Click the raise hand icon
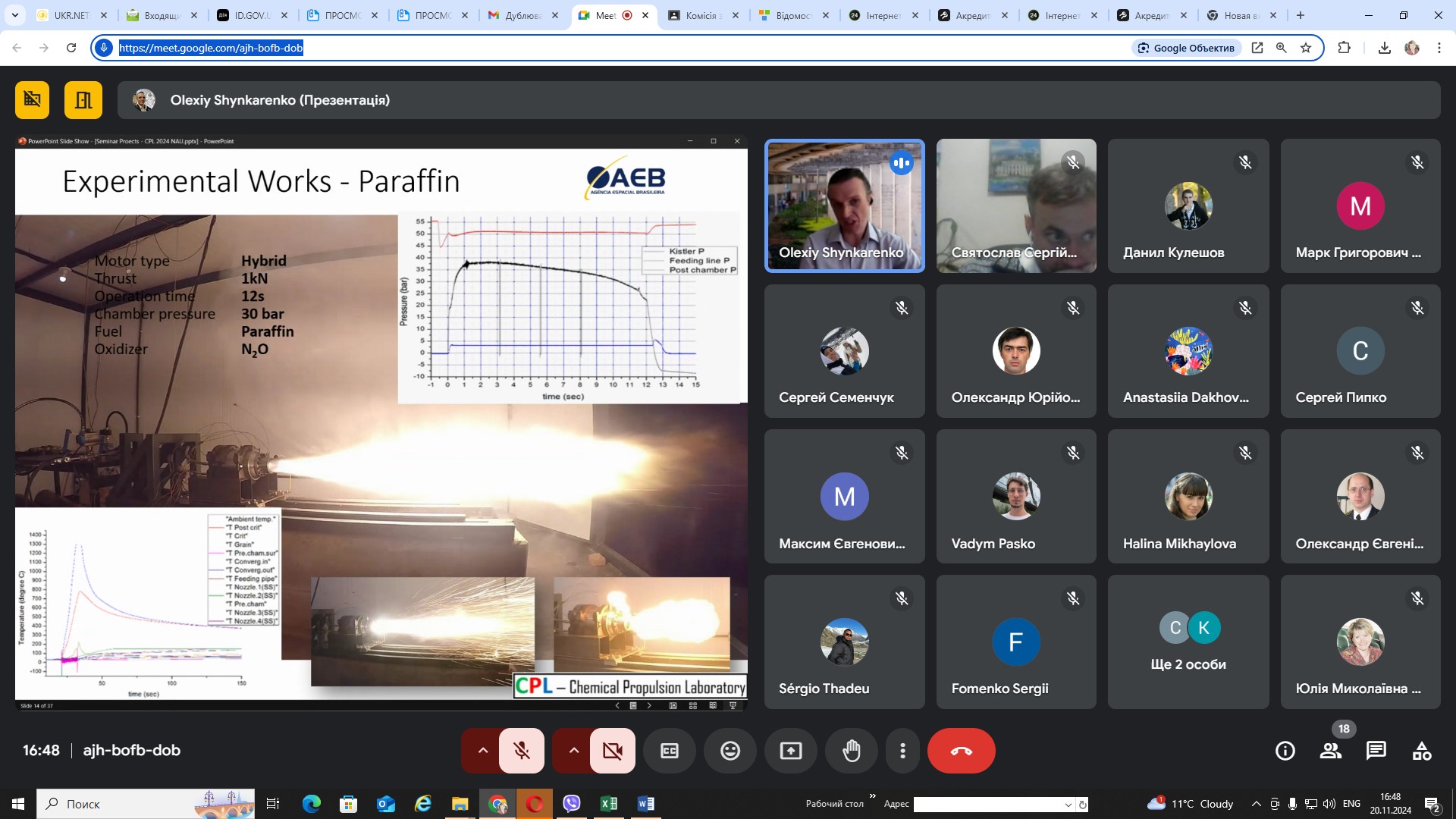This screenshot has height=819, width=1456. click(x=852, y=751)
